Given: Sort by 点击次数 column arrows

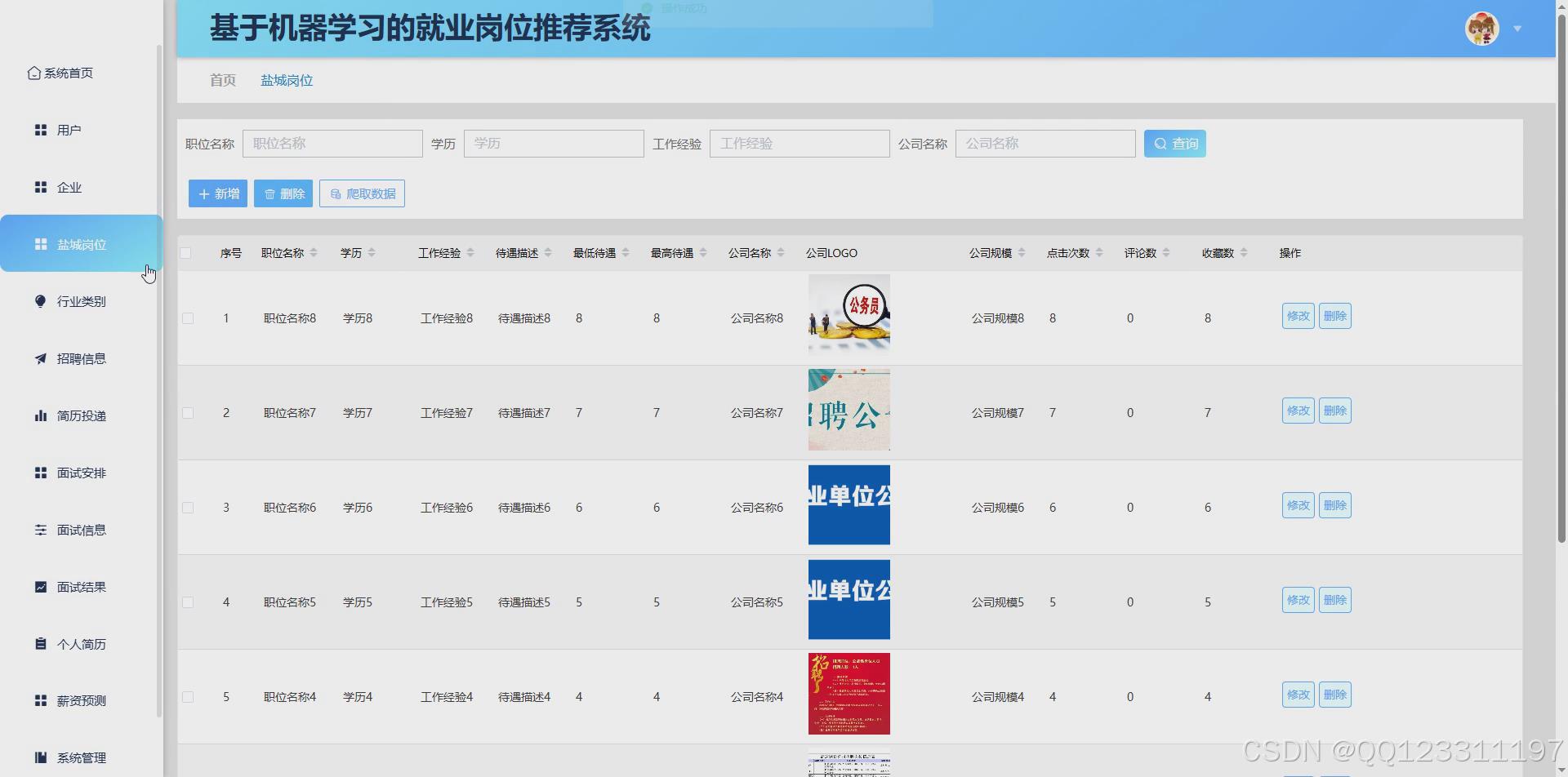Looking at the screenshot, I should pyautogui.click(x=1099, y=253).
